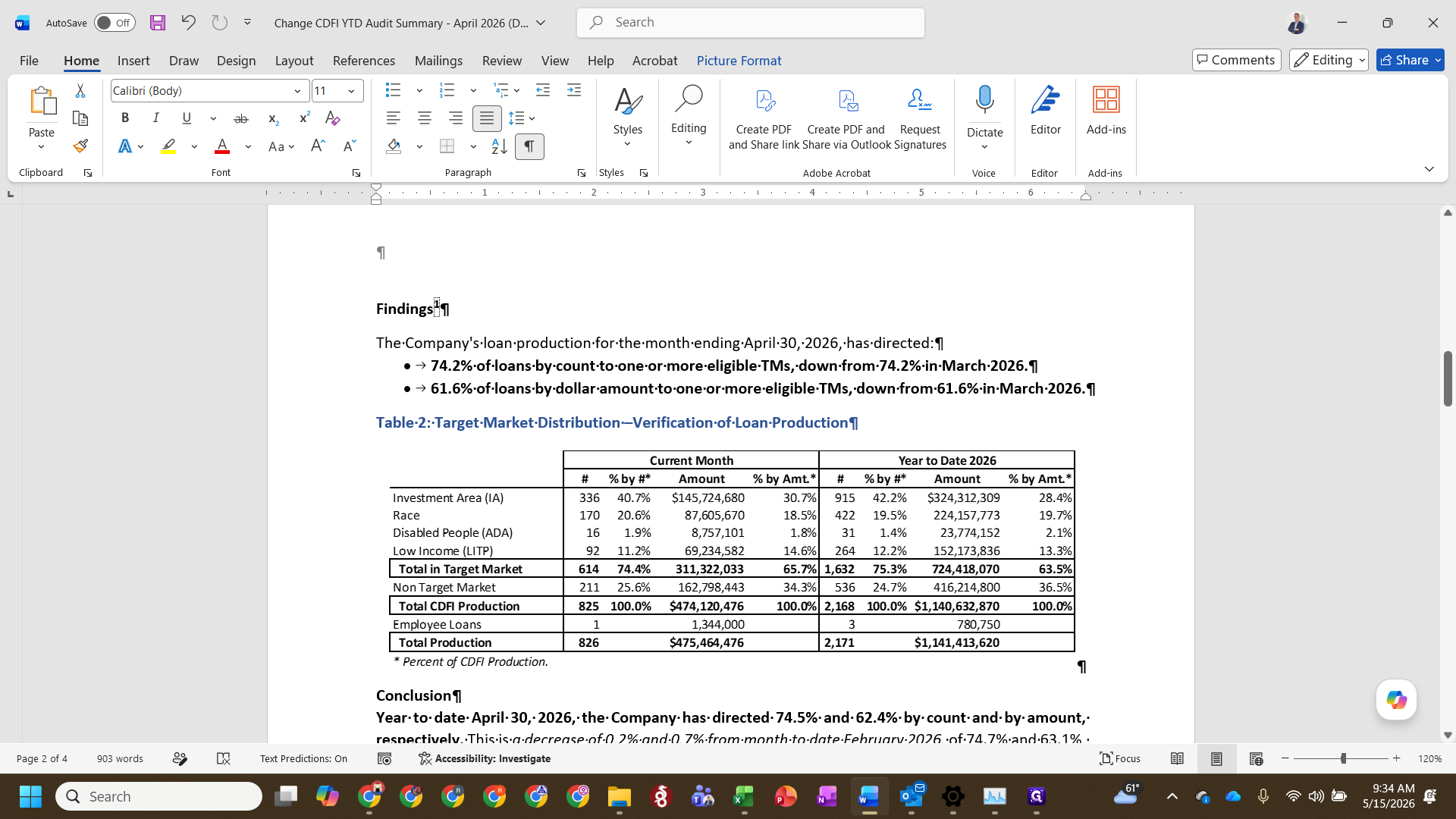This screenshot has width=1456, height=819.
Task: Toggle Print Layout view button
Action: (x=1216, y=758)
